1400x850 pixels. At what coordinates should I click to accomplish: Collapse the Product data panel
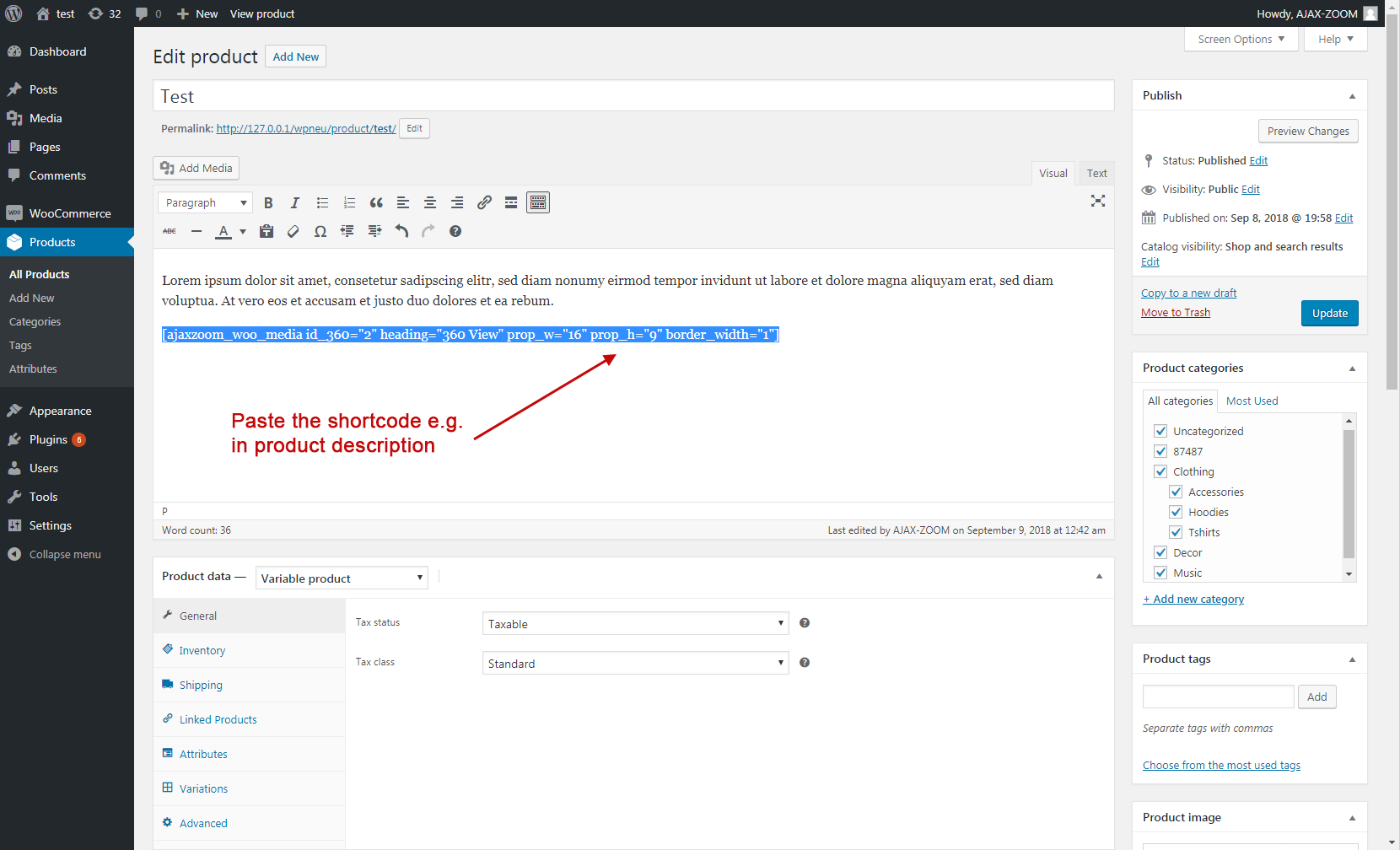[x=1099, y=577]
